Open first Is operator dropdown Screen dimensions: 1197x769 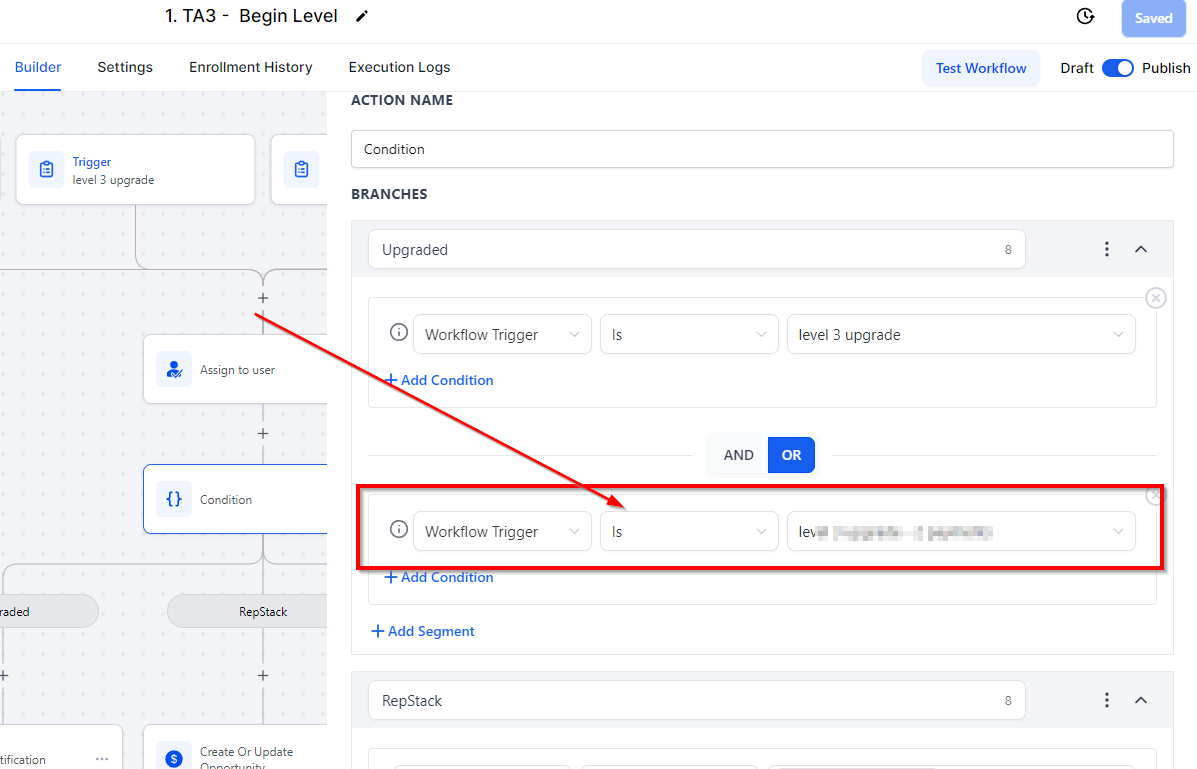click(689, 334)
